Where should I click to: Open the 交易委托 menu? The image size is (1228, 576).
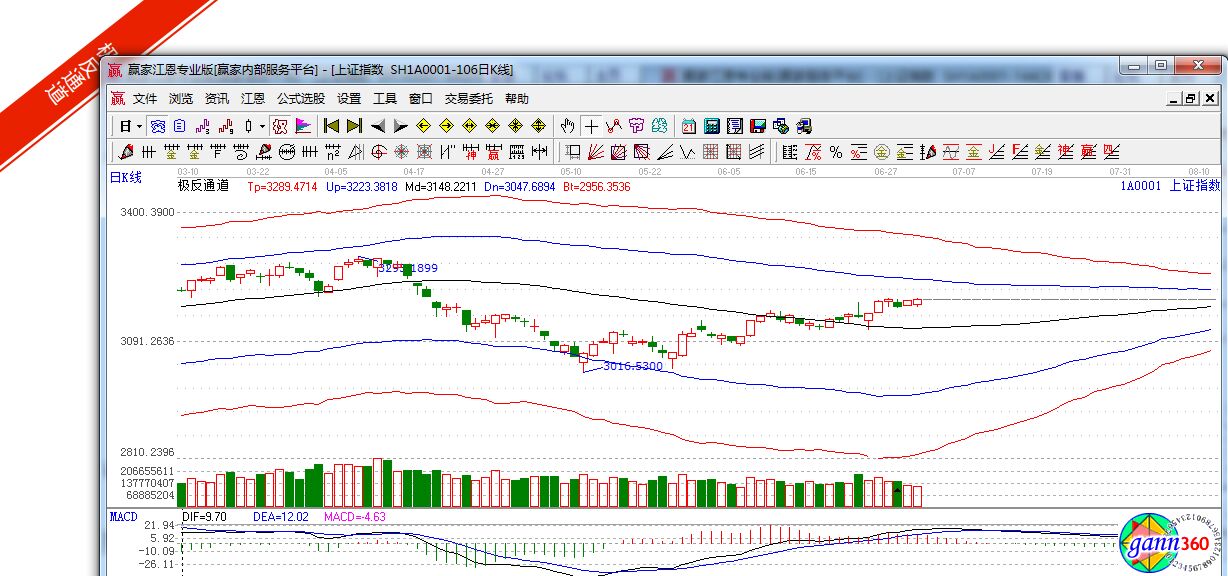[469, 99]
